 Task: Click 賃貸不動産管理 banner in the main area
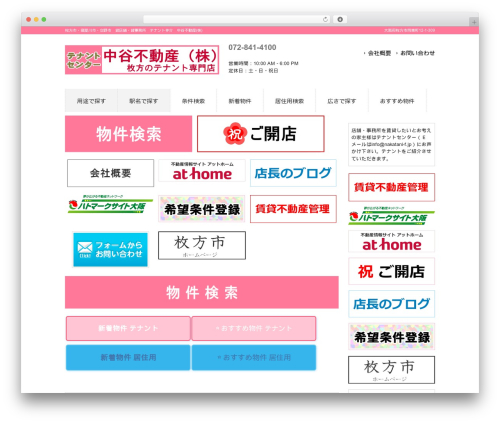[x=293, y=209]
